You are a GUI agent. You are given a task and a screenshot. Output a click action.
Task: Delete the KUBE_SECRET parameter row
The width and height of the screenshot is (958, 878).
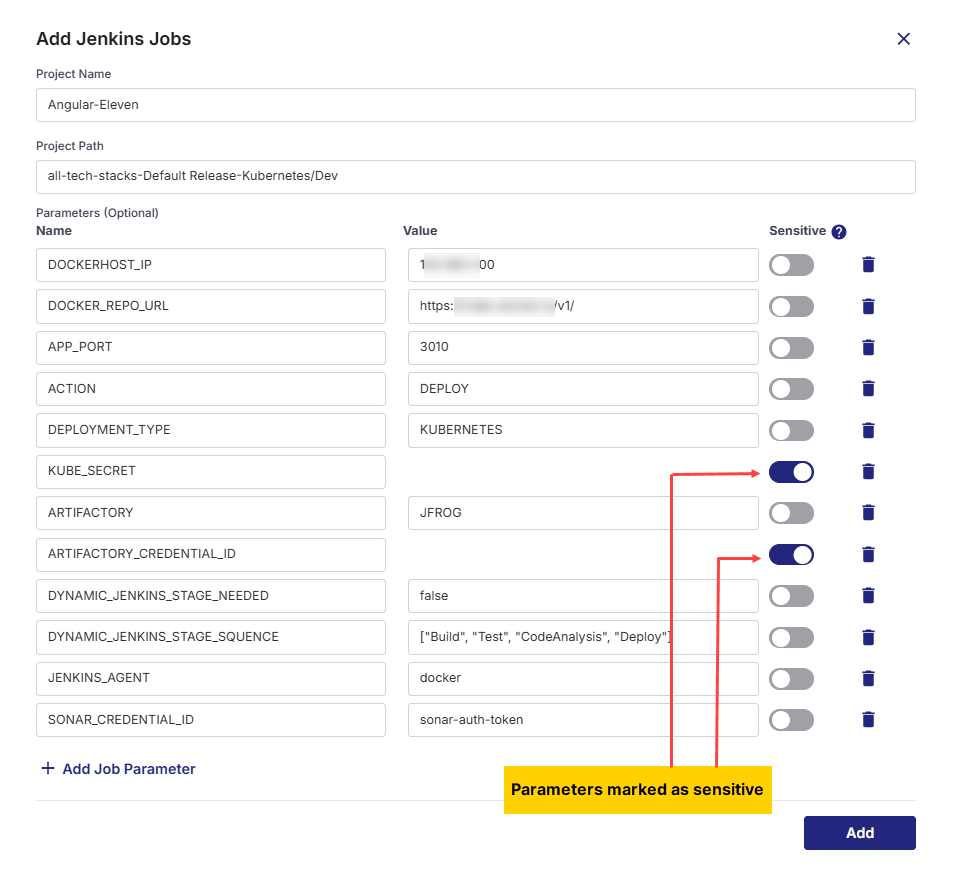pos(868,472)
